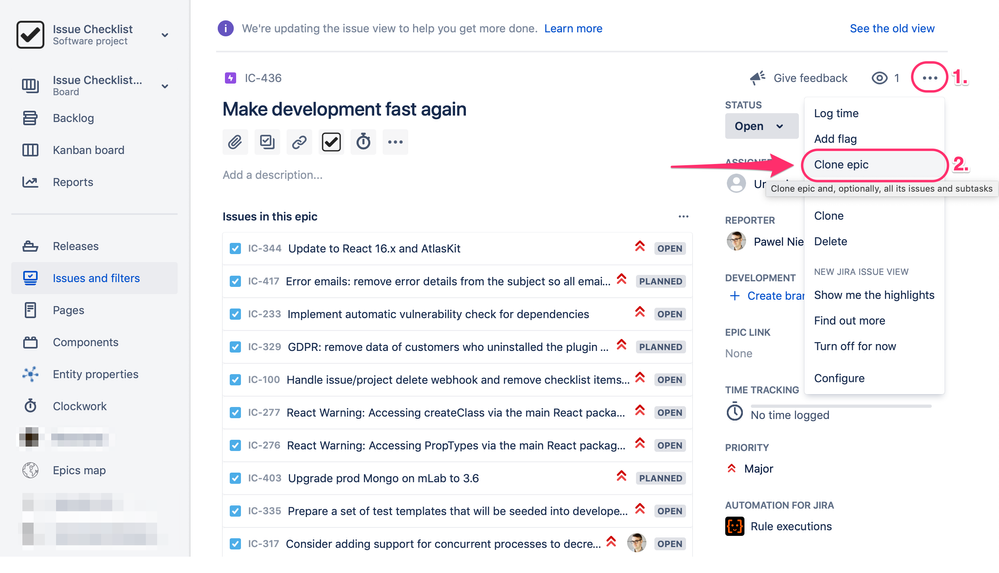
Task: Edit the Make development fast again title
Action: coord(344,109)
